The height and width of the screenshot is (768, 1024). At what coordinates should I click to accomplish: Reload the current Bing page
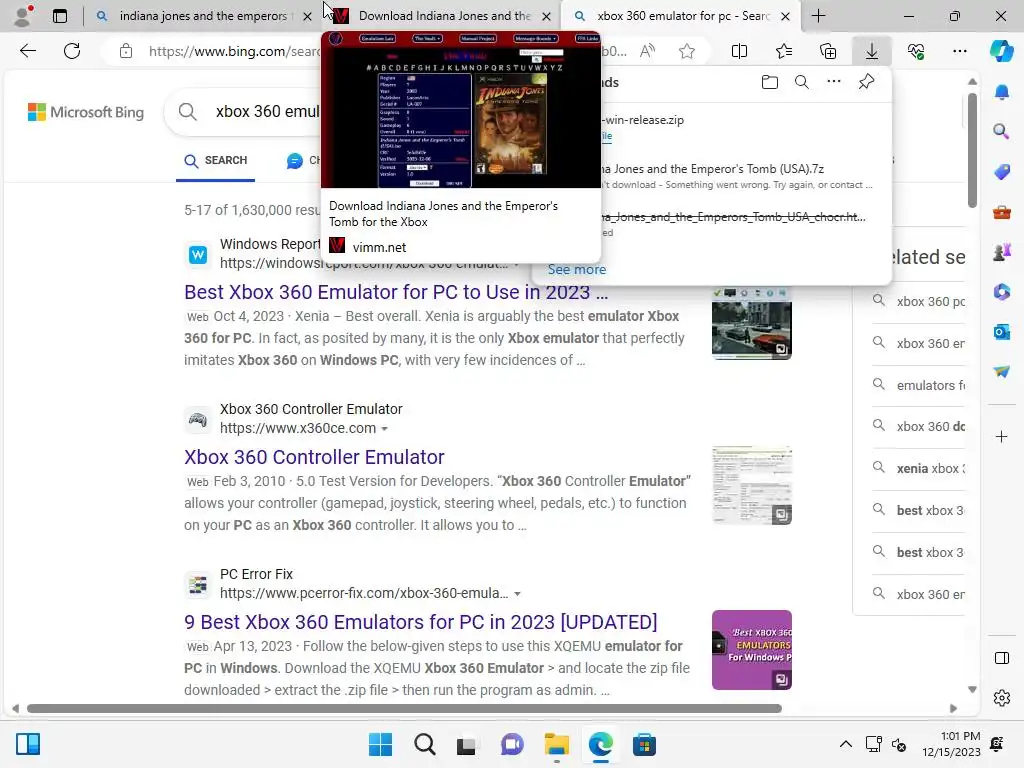click(72, 51)
